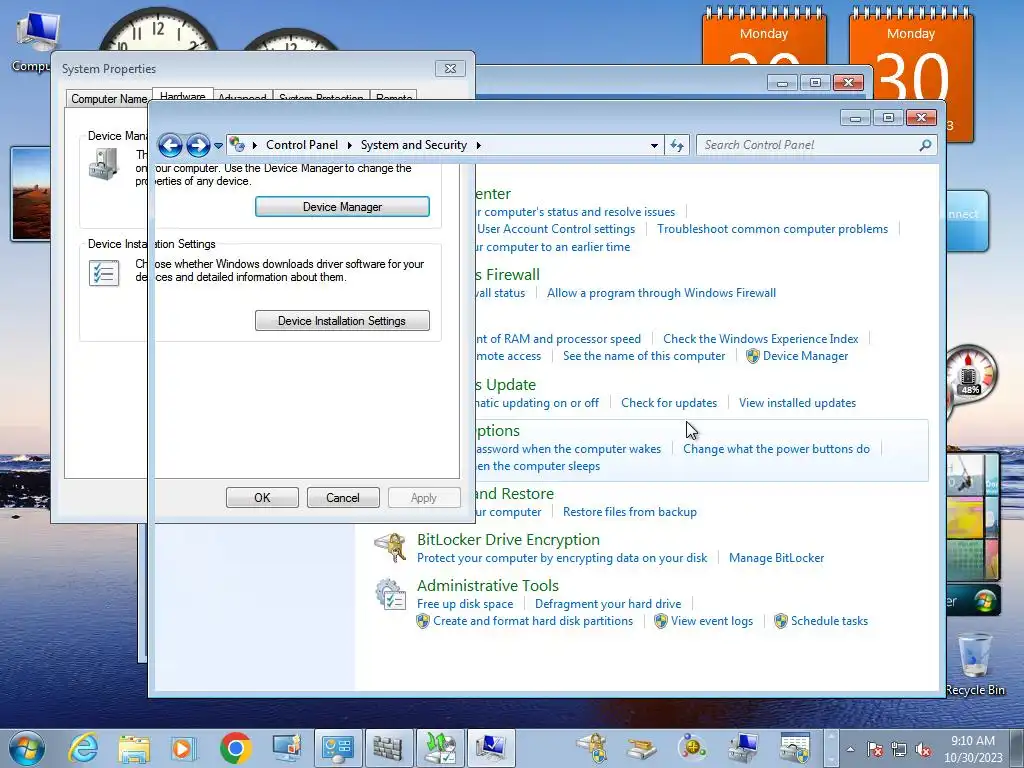The height and width of the screenshot is (768, 1024).
Task: Click the CPU meter desktop gadget
Action: coord(968,376)
